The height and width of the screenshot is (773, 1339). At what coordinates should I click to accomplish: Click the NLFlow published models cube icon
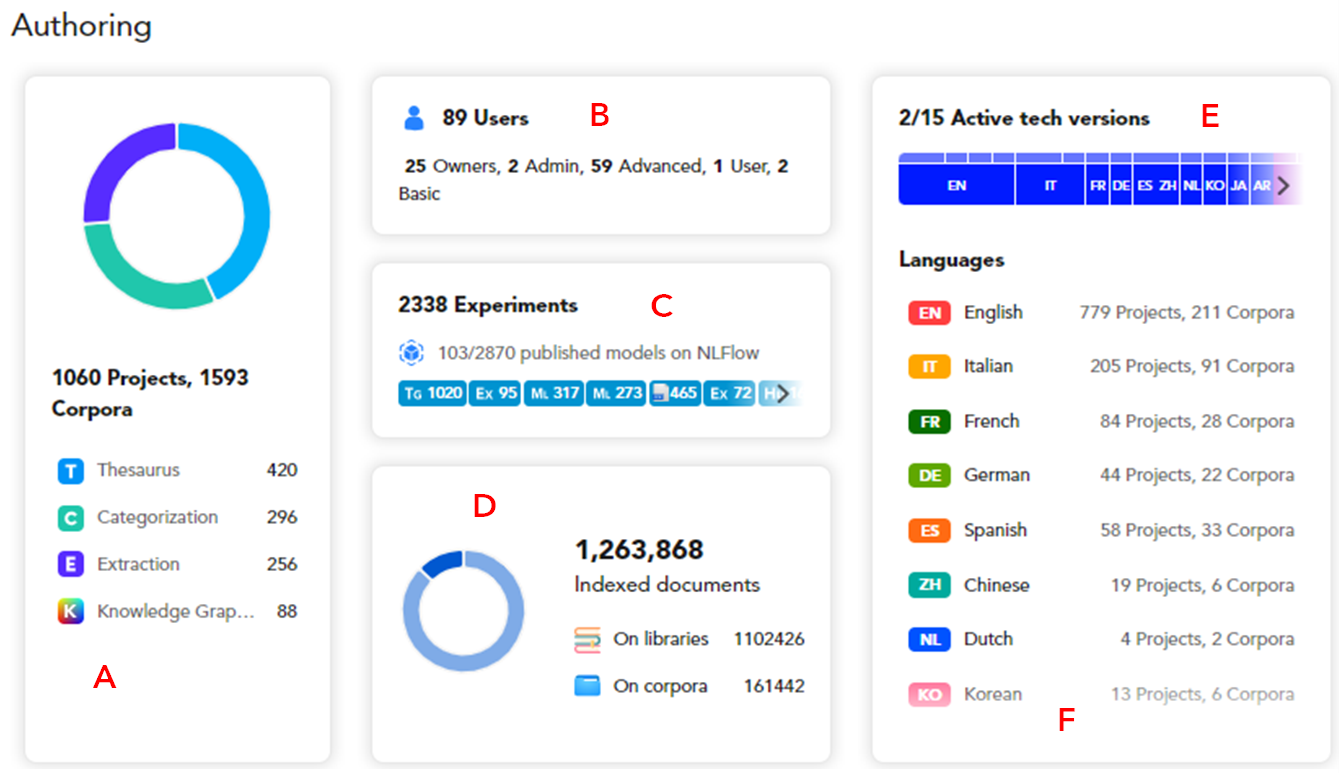pyautogui.click(x=411, y=353)
